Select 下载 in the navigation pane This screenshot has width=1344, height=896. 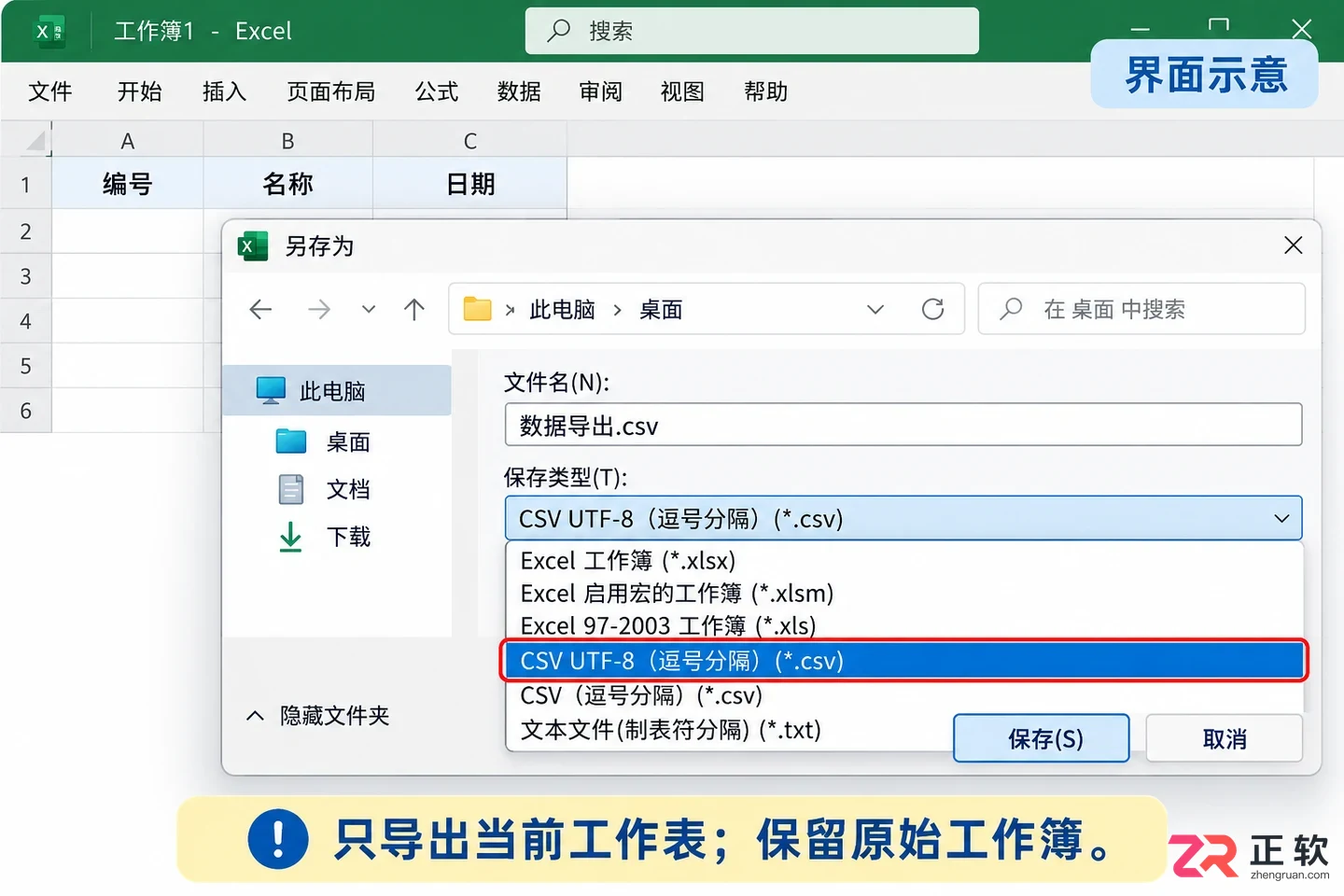coord(348,537)
